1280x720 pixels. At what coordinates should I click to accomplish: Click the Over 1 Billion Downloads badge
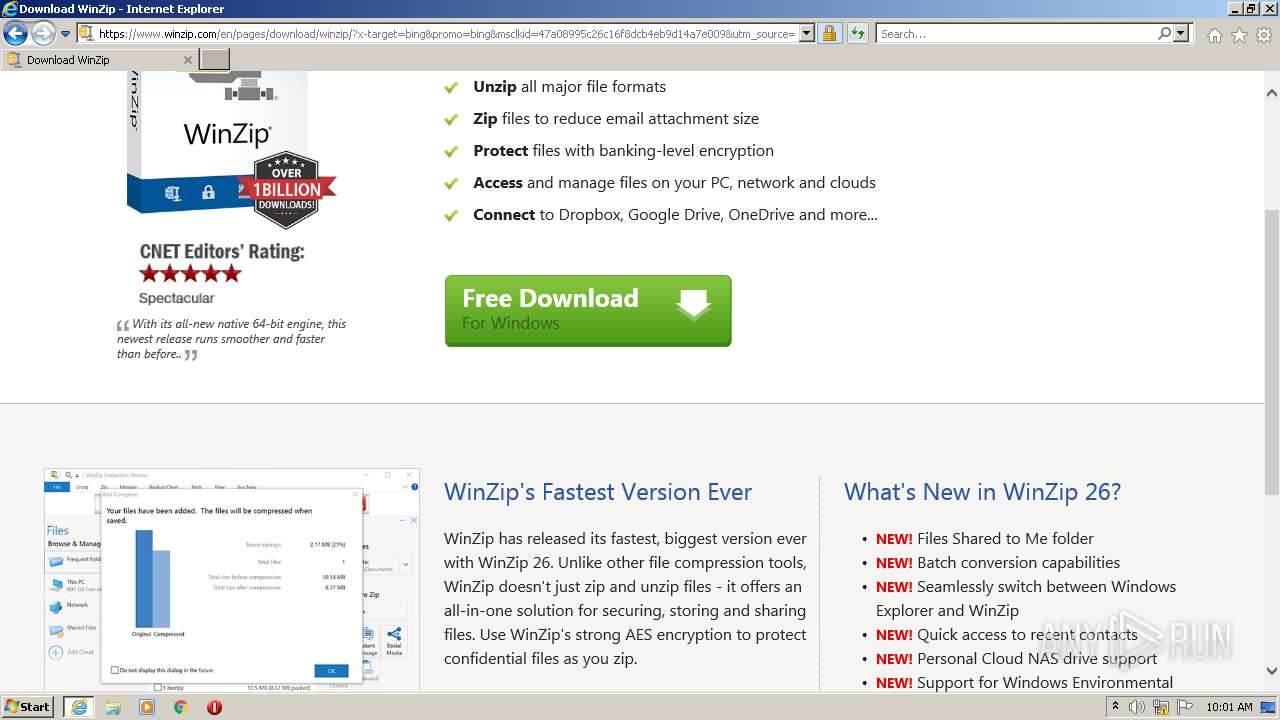(x=287, y=189)
